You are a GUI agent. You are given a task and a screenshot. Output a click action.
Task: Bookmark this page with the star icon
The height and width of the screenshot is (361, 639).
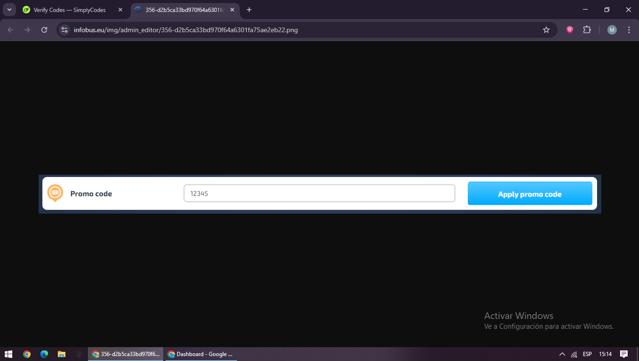(546, 30)
